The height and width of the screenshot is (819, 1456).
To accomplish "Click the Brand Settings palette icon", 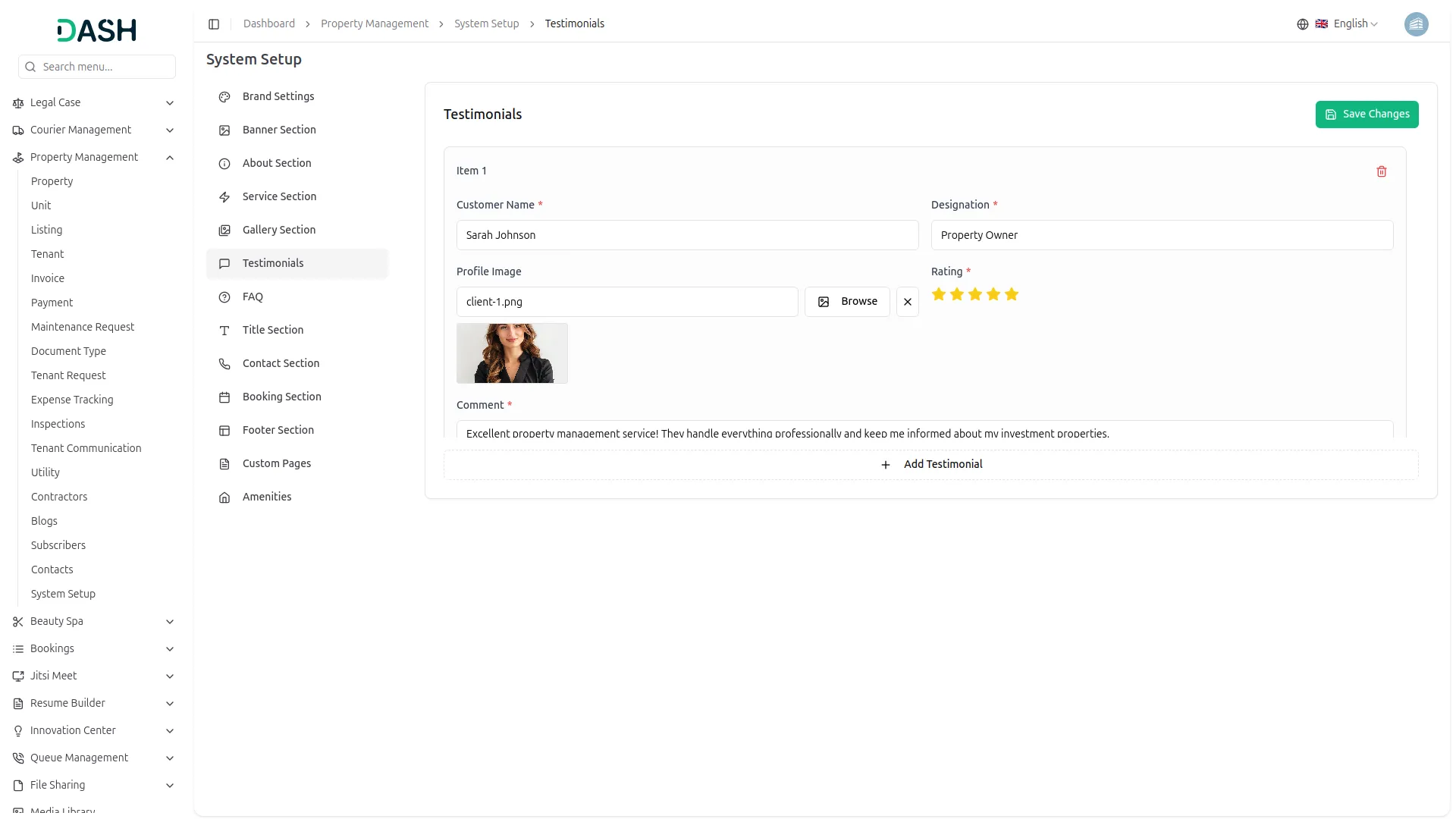I will click(224, 97).
